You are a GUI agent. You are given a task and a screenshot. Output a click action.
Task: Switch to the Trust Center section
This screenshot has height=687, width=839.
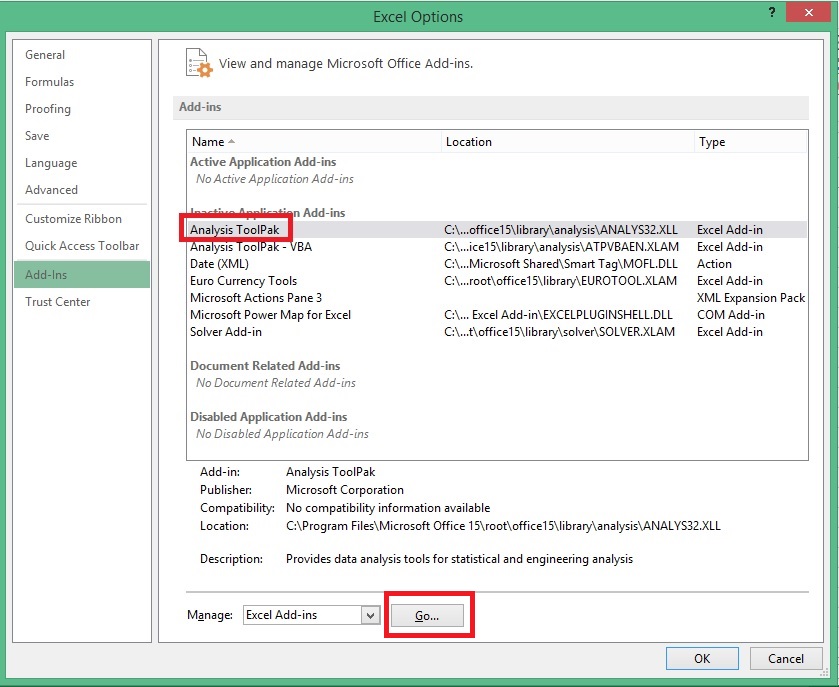pyautogui.click(x=57, y=301)
